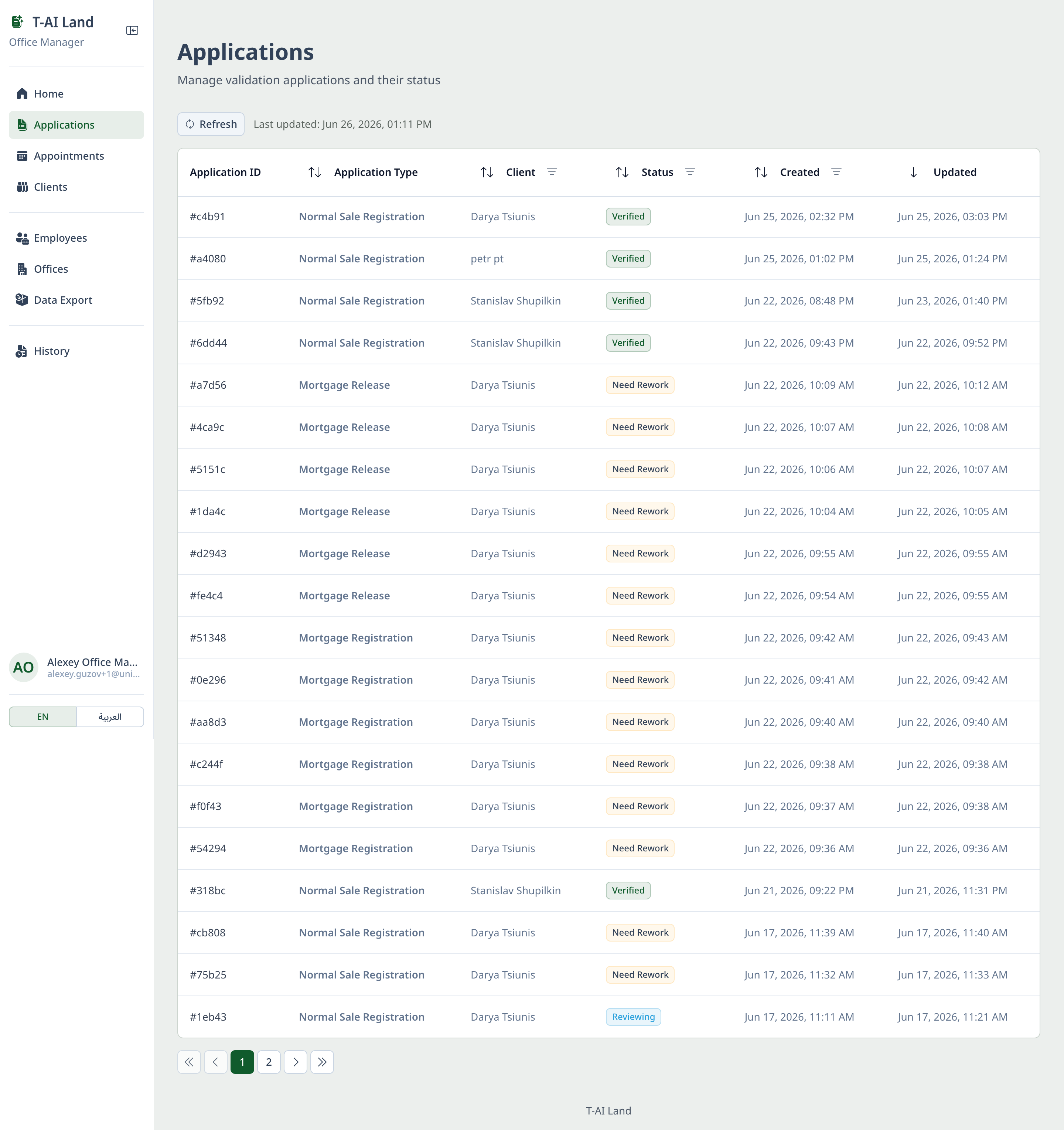Open Mortgage Registration for #54294
The height and width of the screenshot is (1130, 1064).
[356, 849]
